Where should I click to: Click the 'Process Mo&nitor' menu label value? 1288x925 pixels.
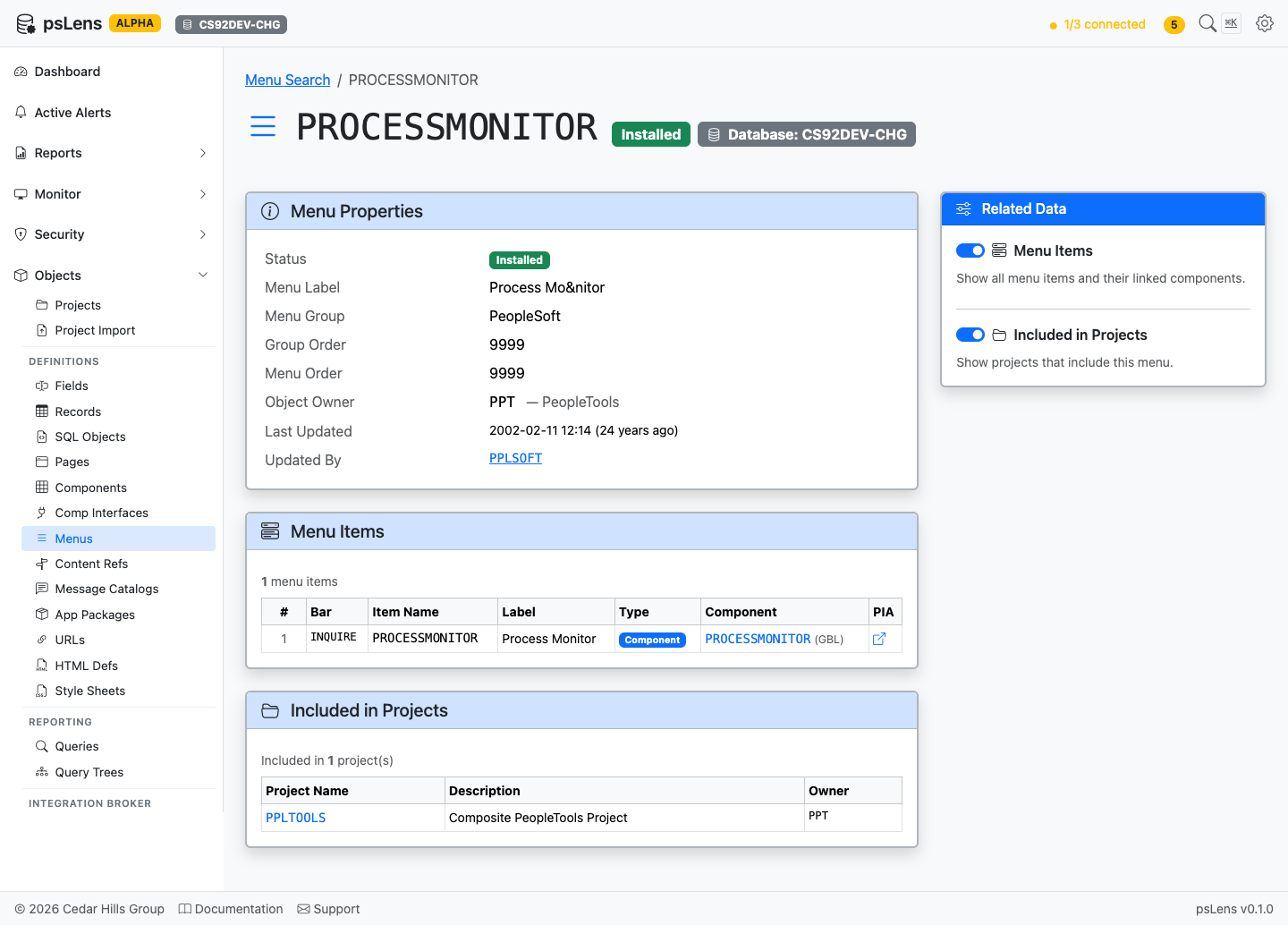pos(547,287)
